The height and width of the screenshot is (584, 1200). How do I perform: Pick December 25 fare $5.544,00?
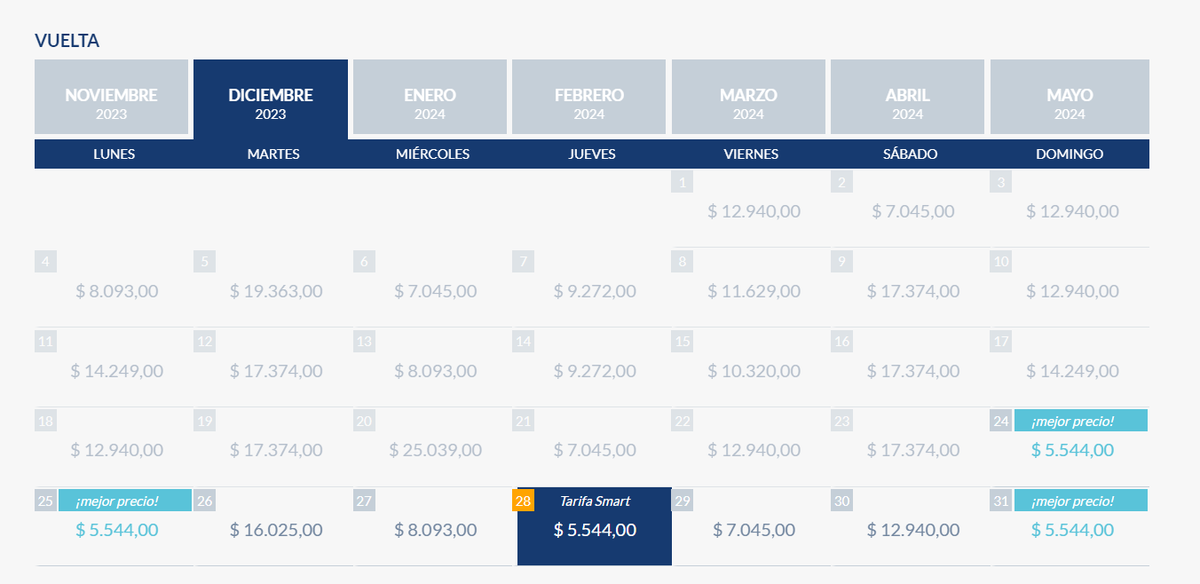pyautogui.click(x=116, y=529)
